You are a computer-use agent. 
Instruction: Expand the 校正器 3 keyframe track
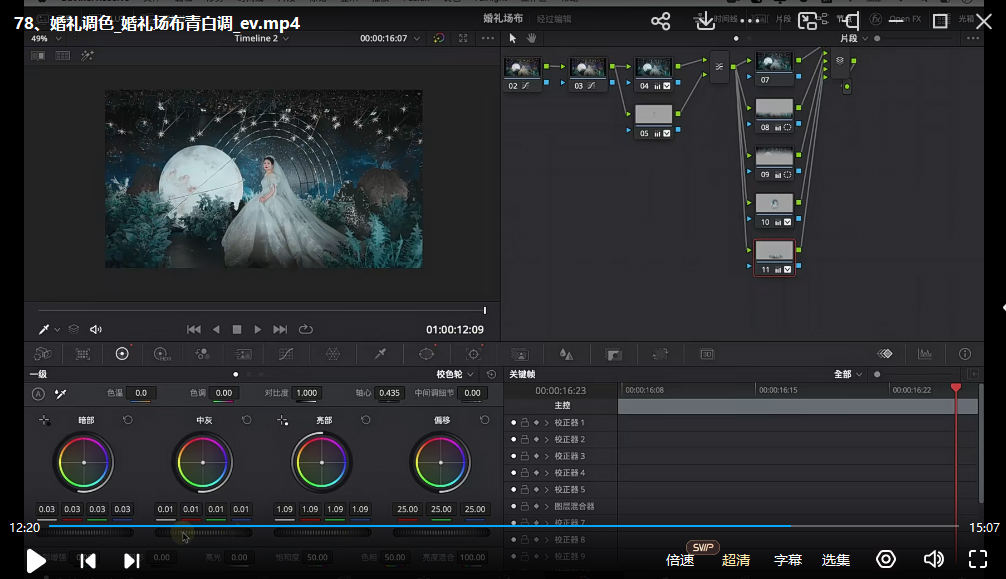tap(546, 456)
